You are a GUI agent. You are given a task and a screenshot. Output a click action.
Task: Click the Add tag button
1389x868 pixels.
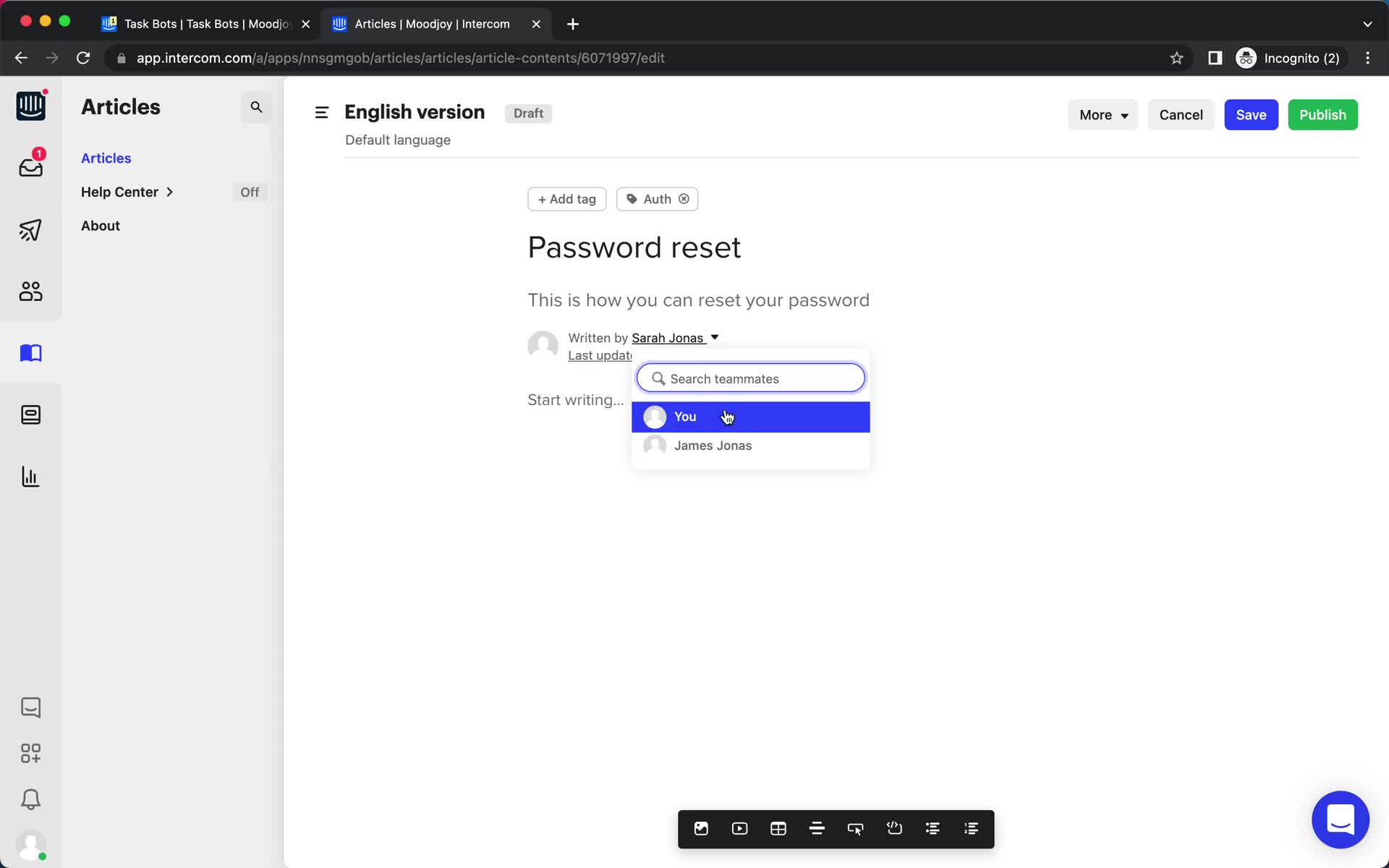[566, 198]
